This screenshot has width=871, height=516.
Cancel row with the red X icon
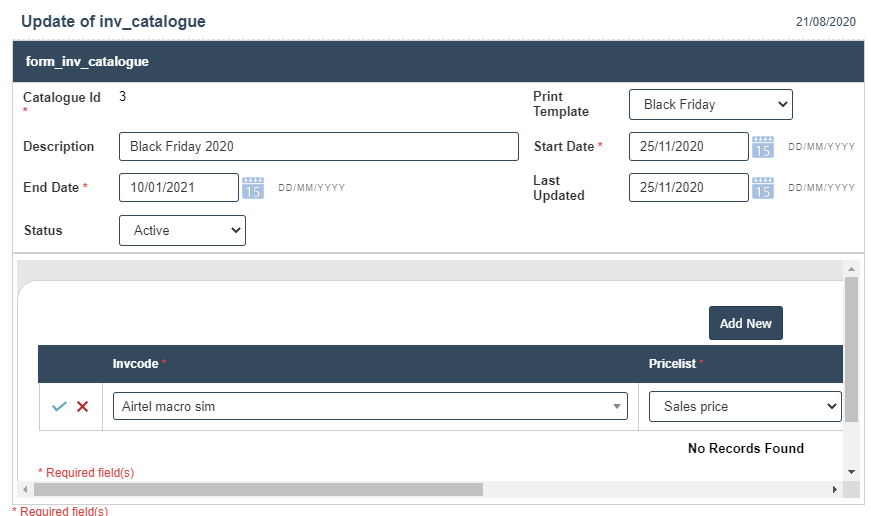[83, 407]
